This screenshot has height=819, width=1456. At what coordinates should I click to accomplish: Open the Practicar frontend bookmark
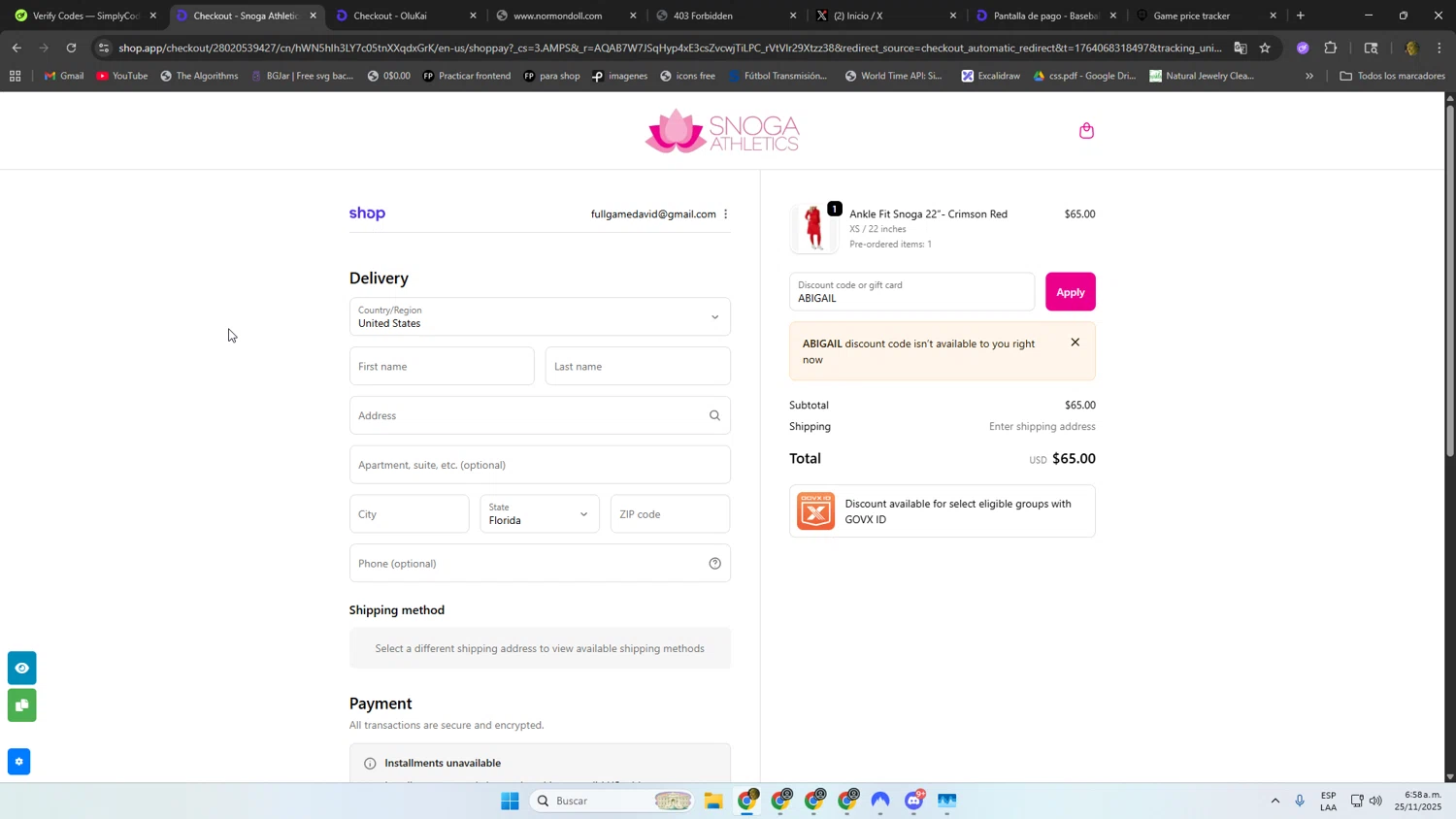click(x=466, y=76)
